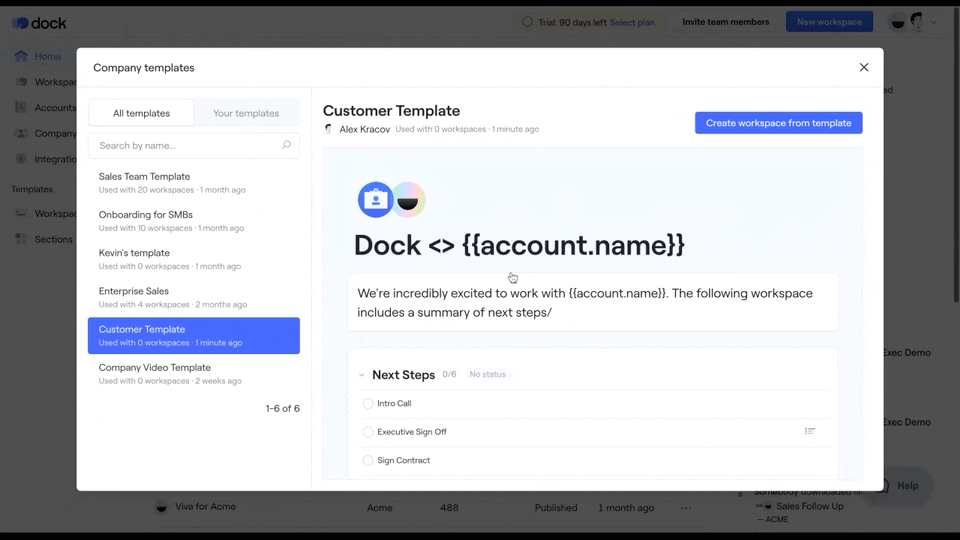Click the No status label

[x=487, y=374]
